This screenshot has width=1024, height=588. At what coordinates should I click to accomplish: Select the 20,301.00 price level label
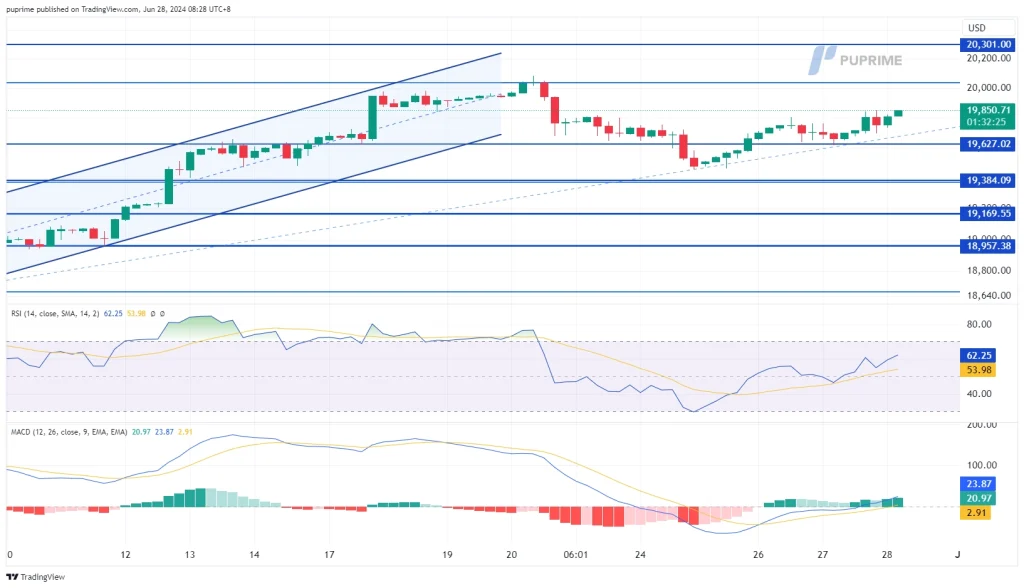(x=989, y=44)
